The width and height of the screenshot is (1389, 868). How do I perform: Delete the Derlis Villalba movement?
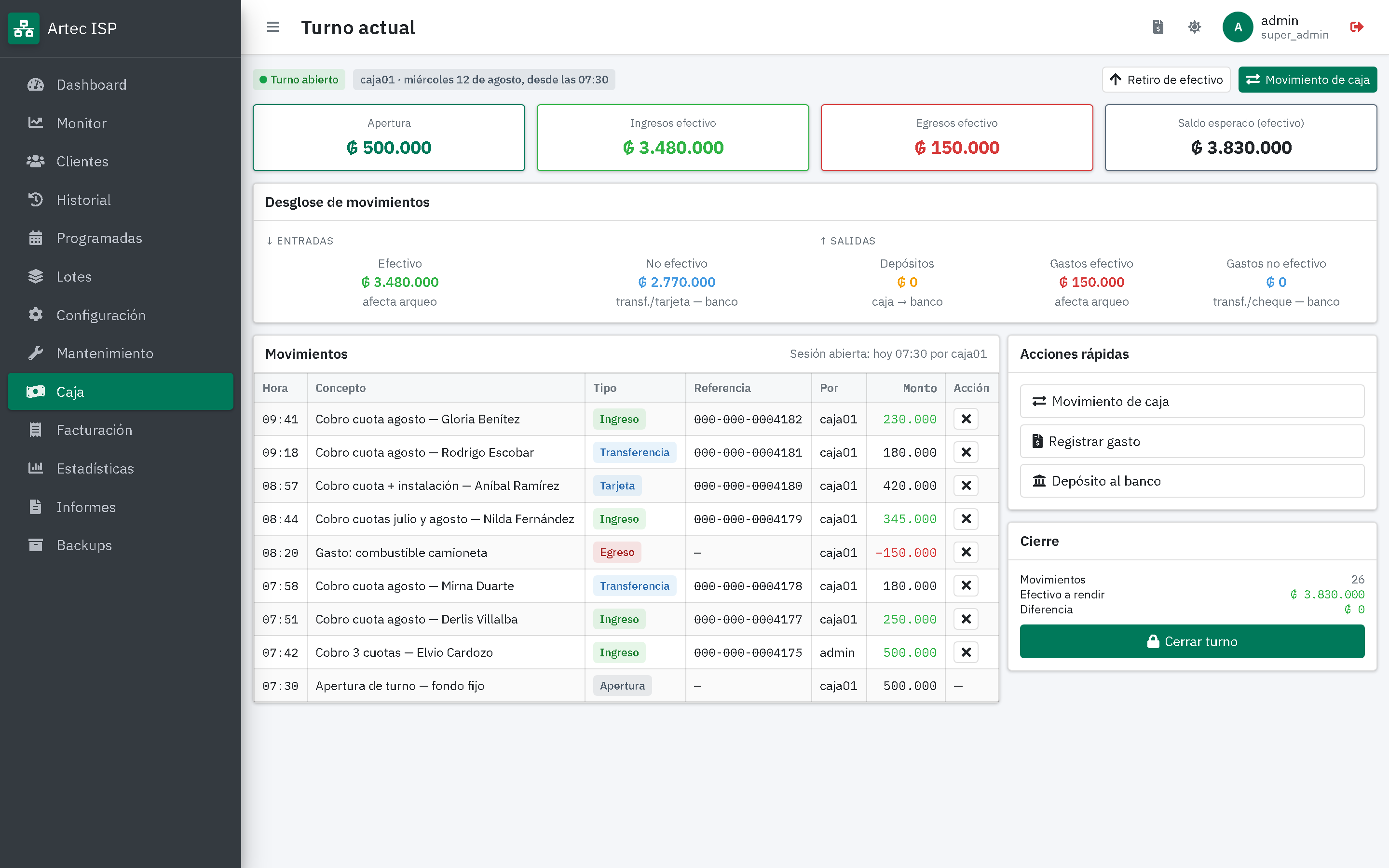coord(966,619)
